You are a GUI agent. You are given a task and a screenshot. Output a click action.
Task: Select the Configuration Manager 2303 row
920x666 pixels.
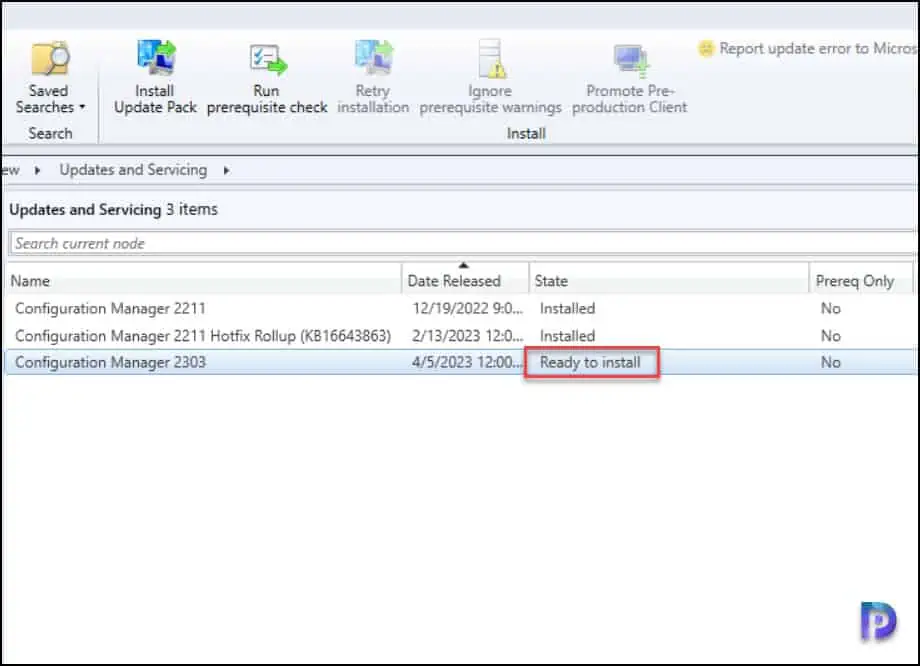pos(461,362)
